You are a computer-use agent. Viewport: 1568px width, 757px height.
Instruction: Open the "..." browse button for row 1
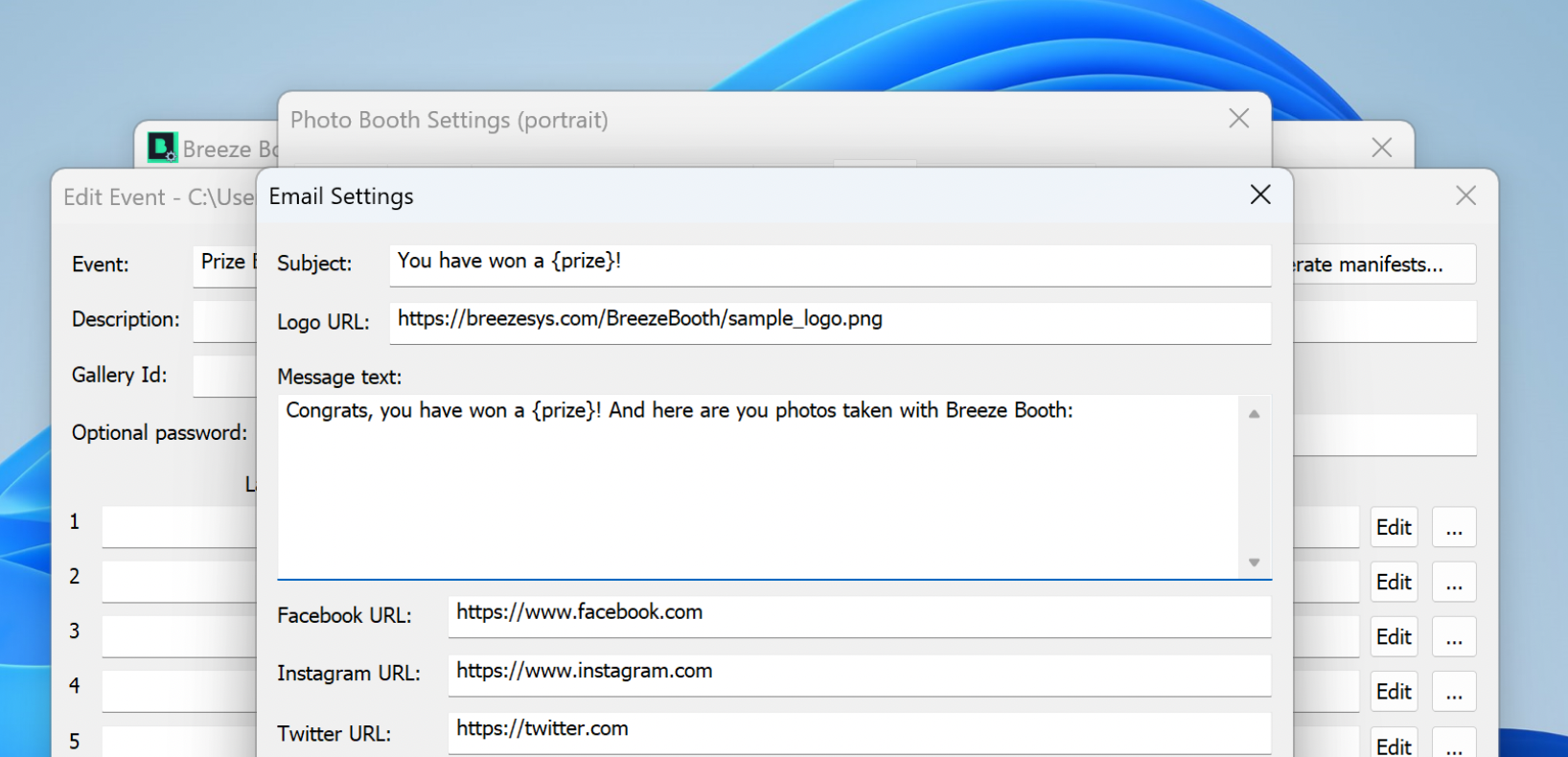pos(1454,528)
